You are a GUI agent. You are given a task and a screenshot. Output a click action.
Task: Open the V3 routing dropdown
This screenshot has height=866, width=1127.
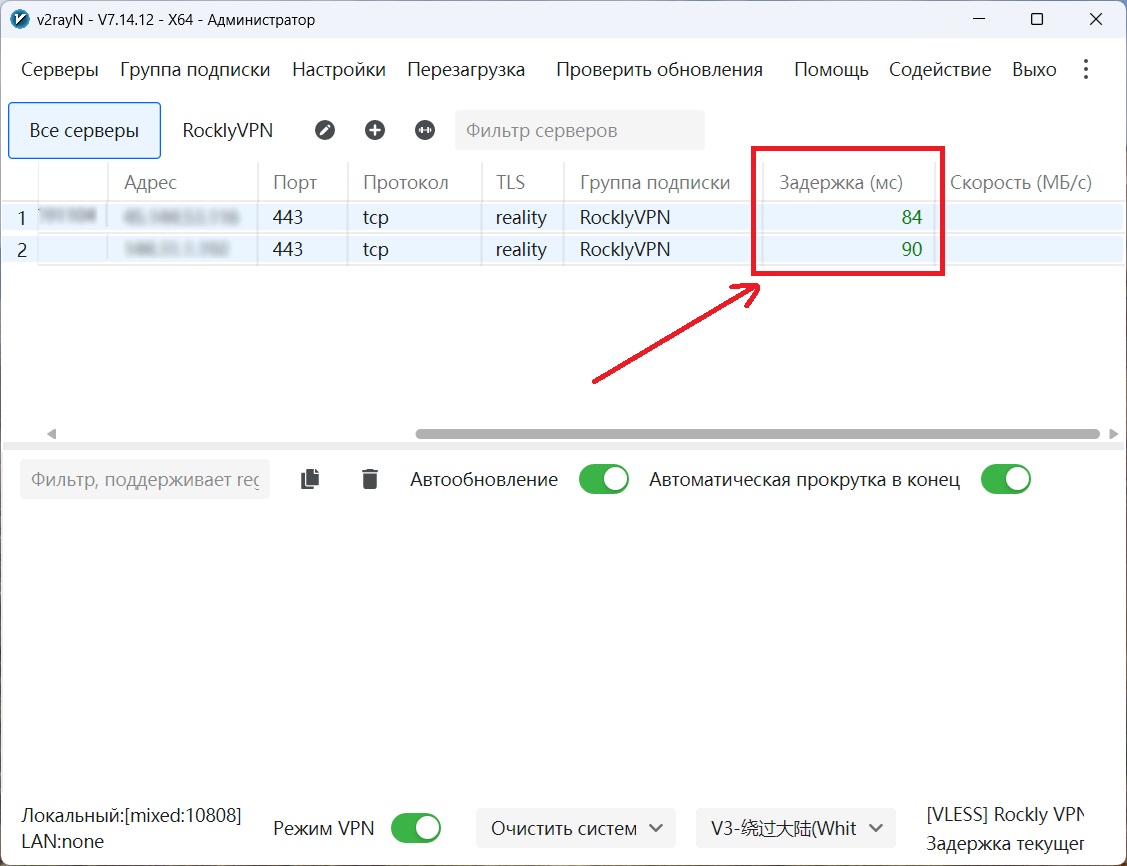click(796, 828)
